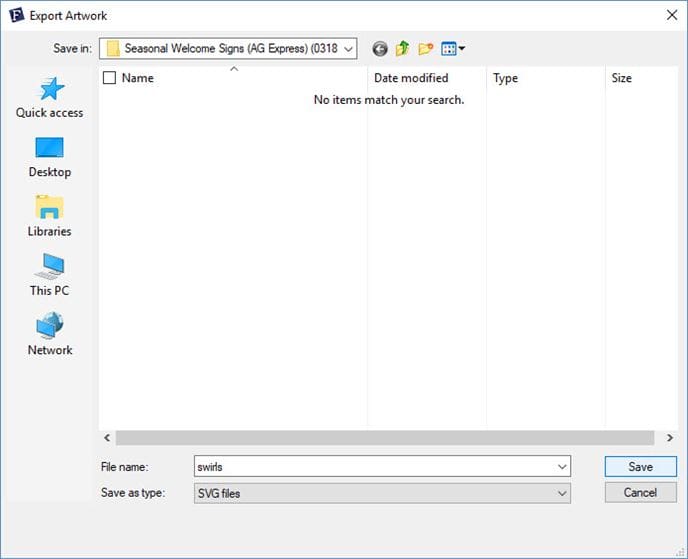The height and width of the screenshot is (559, 688).
Task: Go back to last folder visited
Action: tap(380, 49)
